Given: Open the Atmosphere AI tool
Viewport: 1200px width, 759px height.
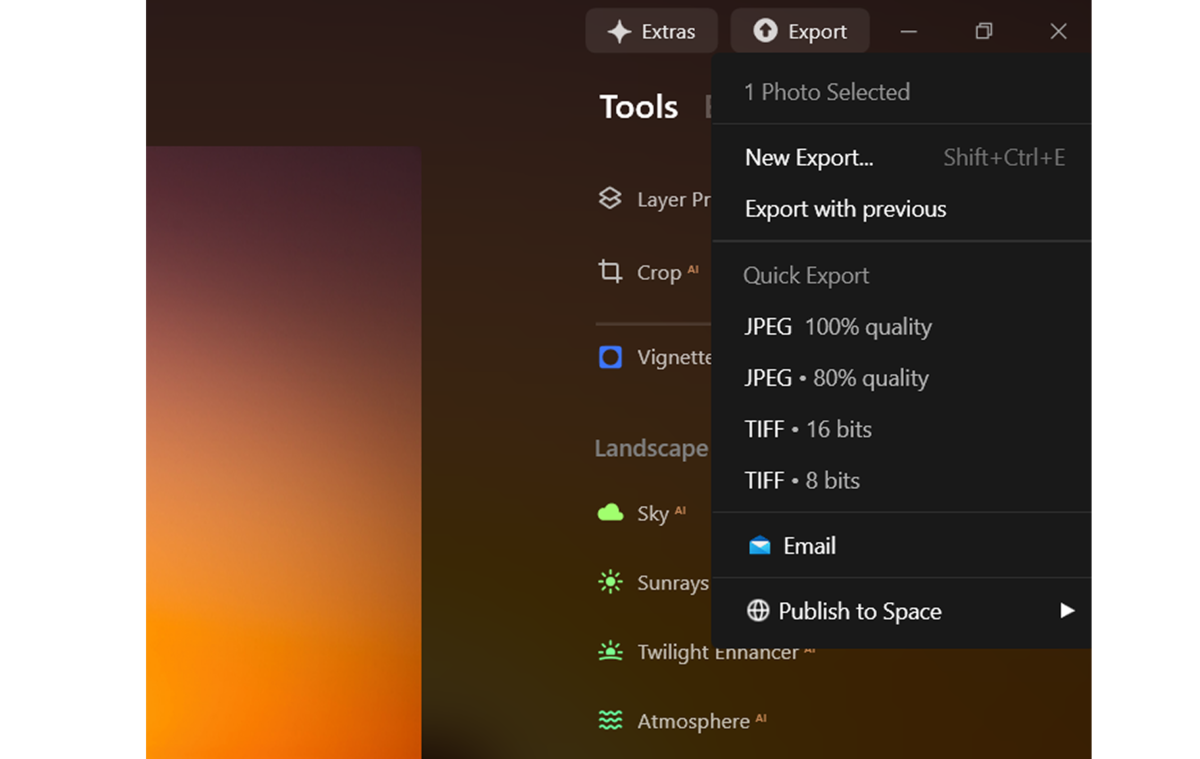Looking at the screenshot, I should 702,721.
